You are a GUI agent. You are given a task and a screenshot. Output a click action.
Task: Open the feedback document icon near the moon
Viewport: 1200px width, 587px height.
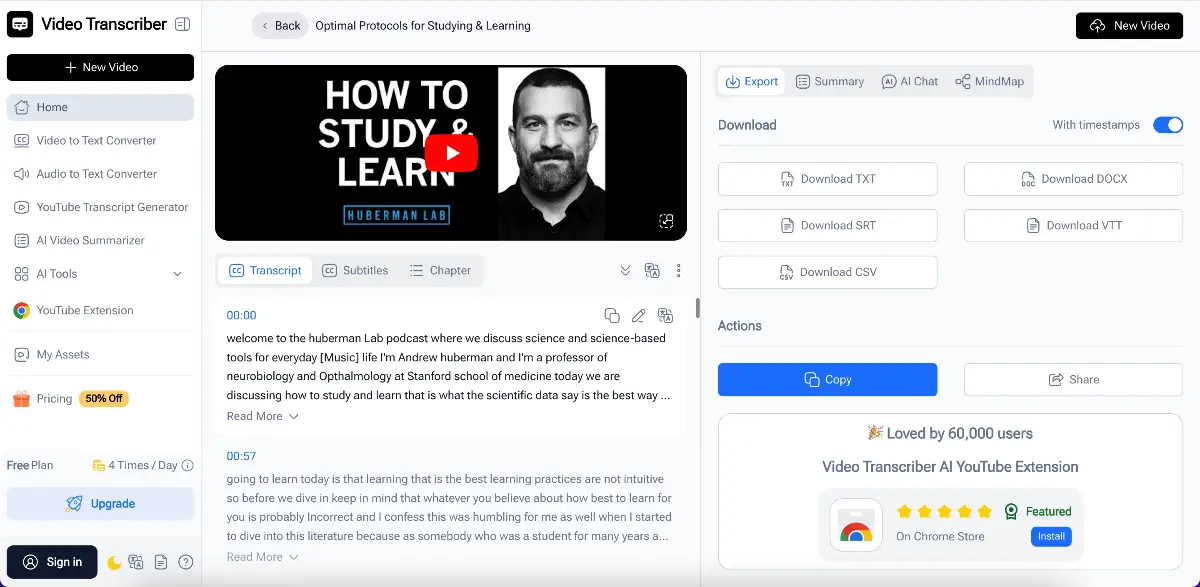(x=161, y=562)
